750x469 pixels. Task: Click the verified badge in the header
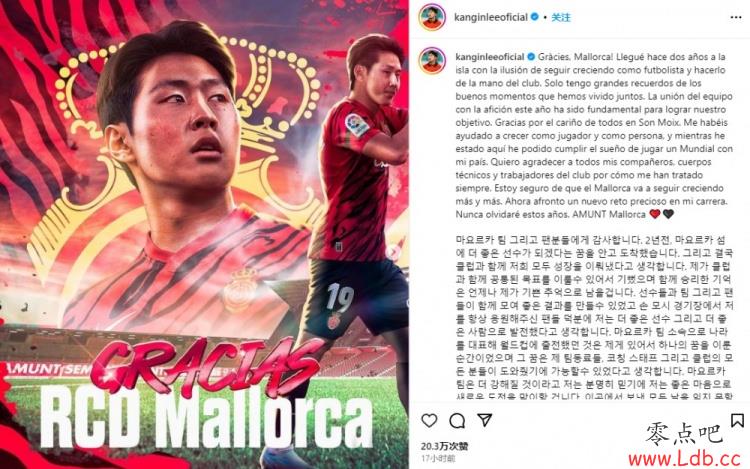click(x=535, y=17)
